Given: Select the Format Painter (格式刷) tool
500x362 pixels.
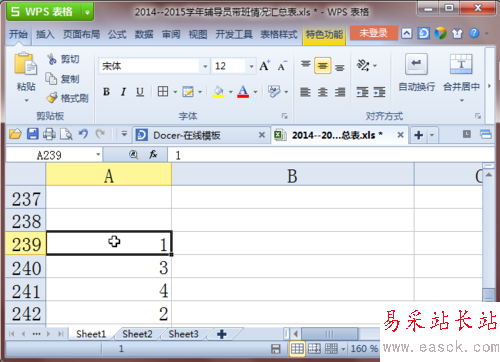Looking at the screenshot, I should [68, 98].
